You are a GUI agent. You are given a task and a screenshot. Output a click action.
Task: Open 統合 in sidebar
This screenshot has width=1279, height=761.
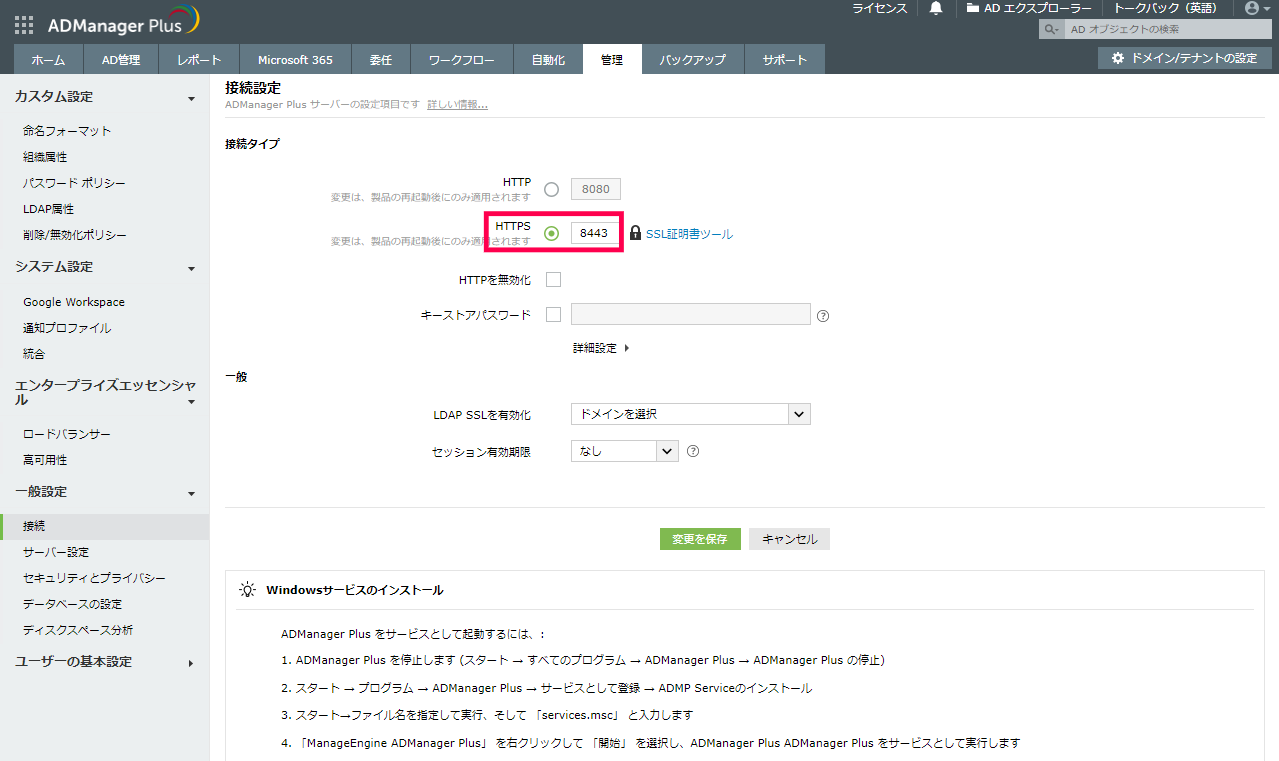[34, 354]
